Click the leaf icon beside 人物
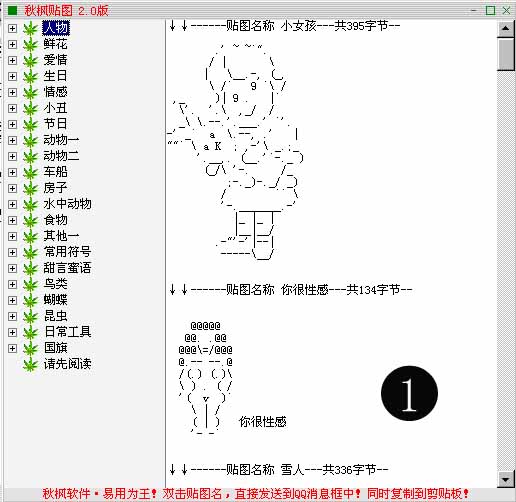 coord(30,28)
